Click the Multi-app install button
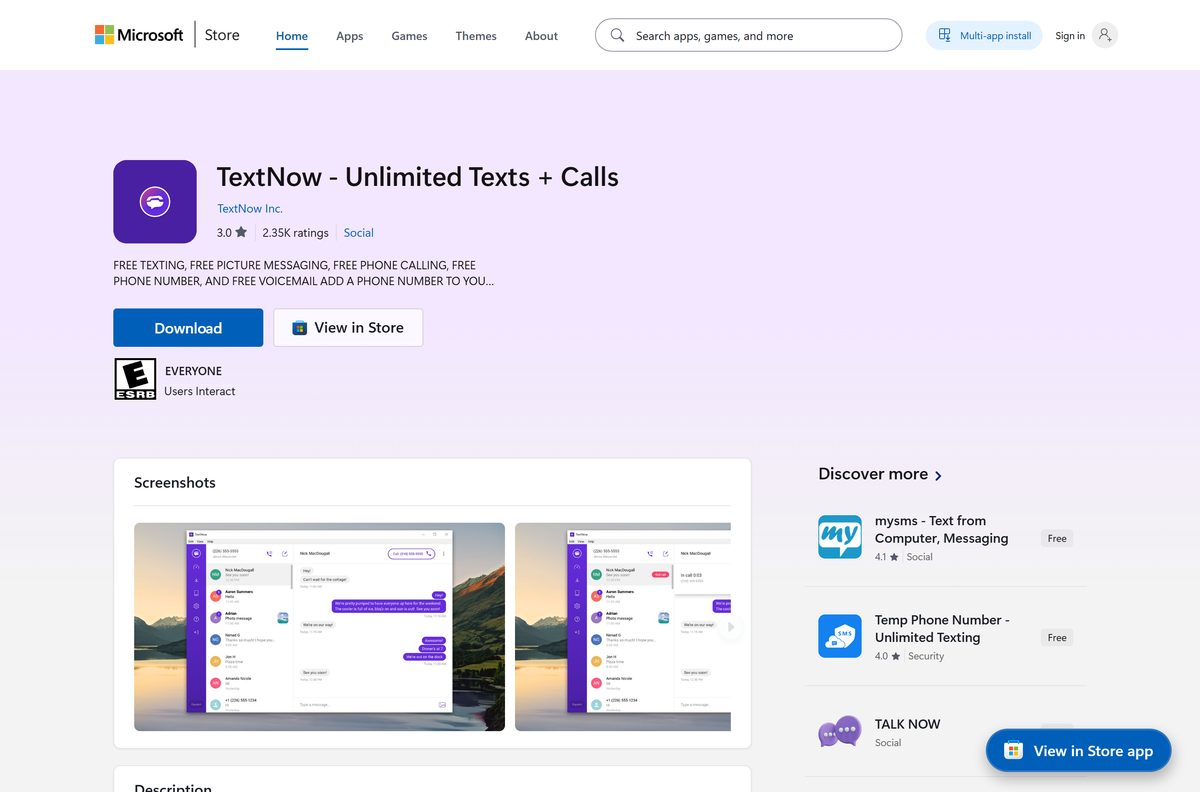1200x792 pixels. point(984,35)
